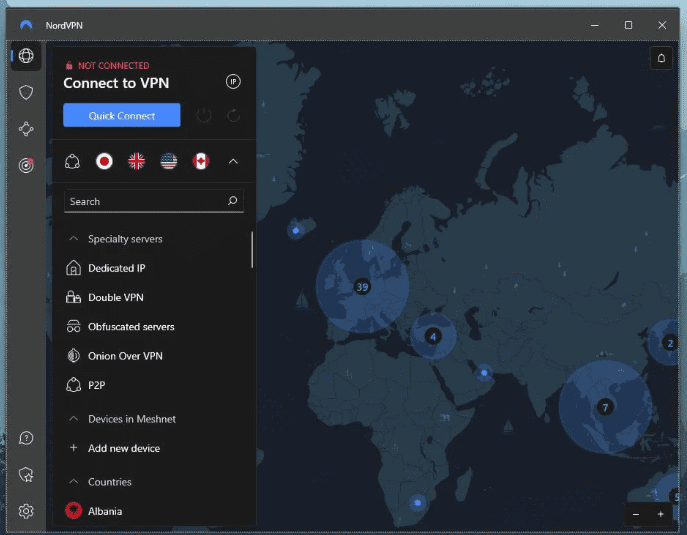Viewport: 687px width, 535px height.
Task: Open the settings gear icon
Action: (26, 511)
